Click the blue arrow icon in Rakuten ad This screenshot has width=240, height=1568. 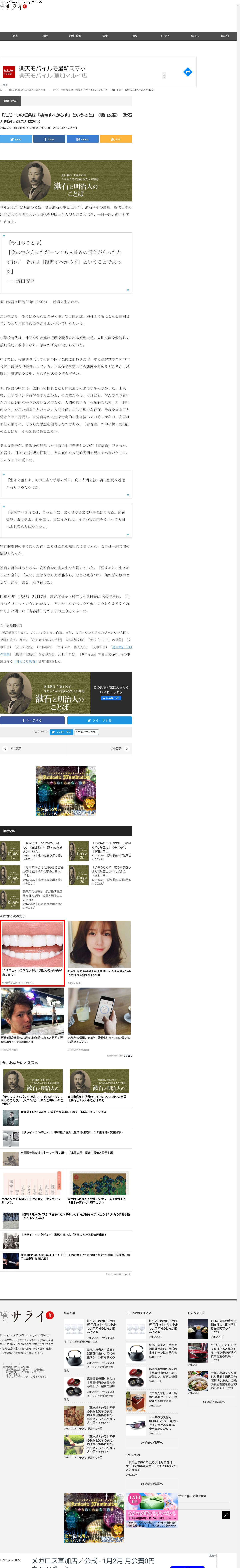(x=188, y=72)
